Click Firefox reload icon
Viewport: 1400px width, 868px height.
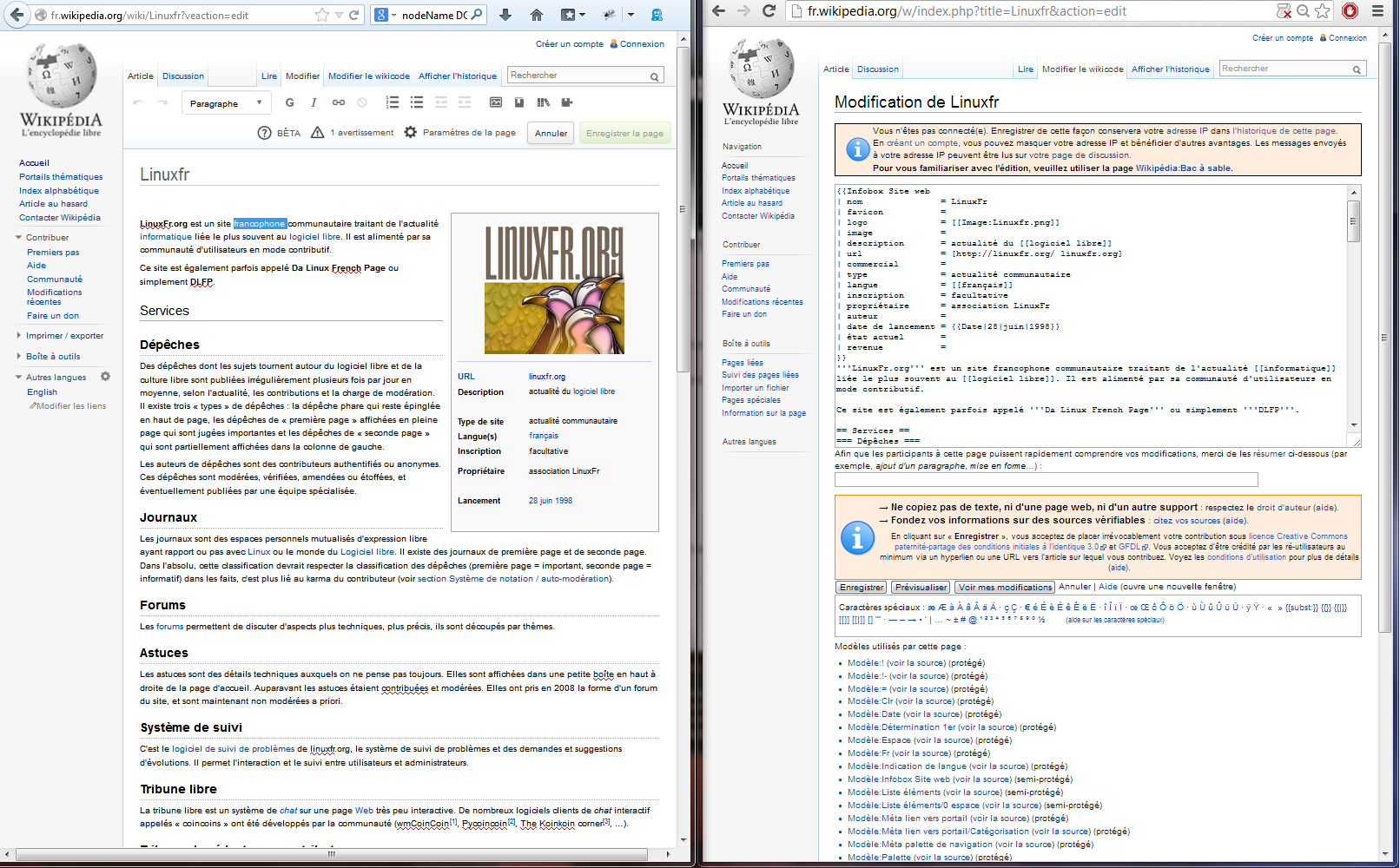(x=354, y=15)
